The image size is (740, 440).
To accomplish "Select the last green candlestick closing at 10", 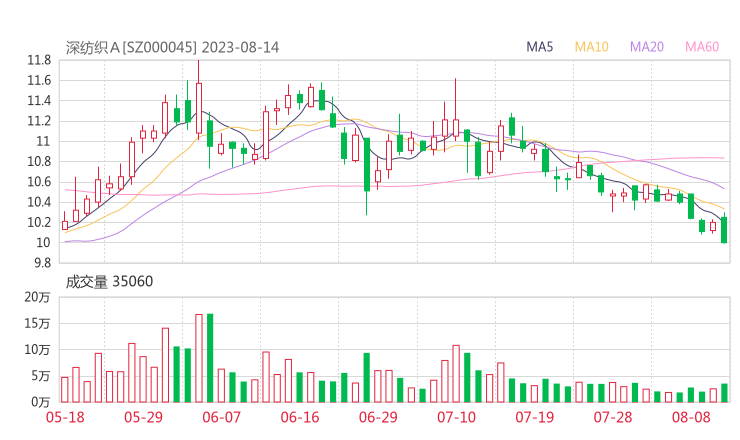I will [x=724, y=229].
